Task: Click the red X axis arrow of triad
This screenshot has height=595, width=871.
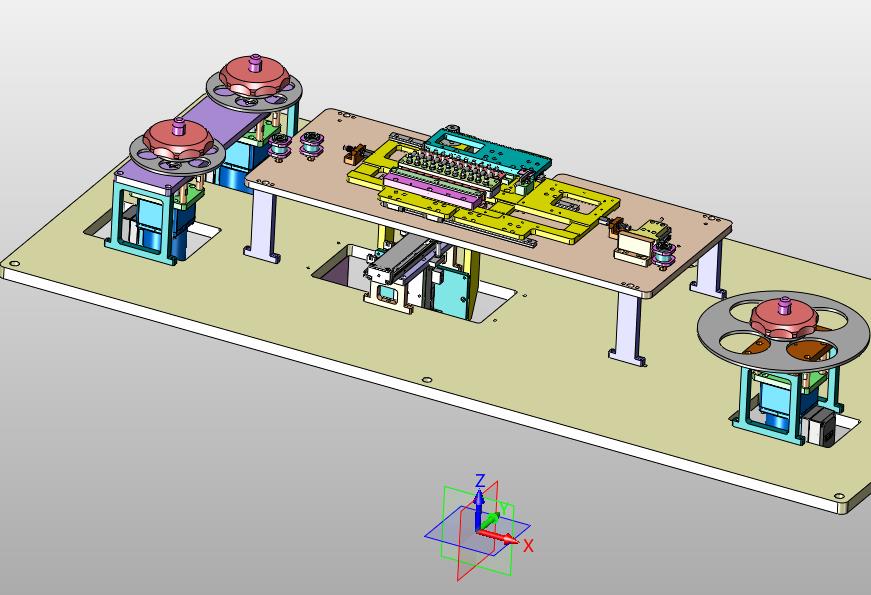Action: click(x=499, y=537)
